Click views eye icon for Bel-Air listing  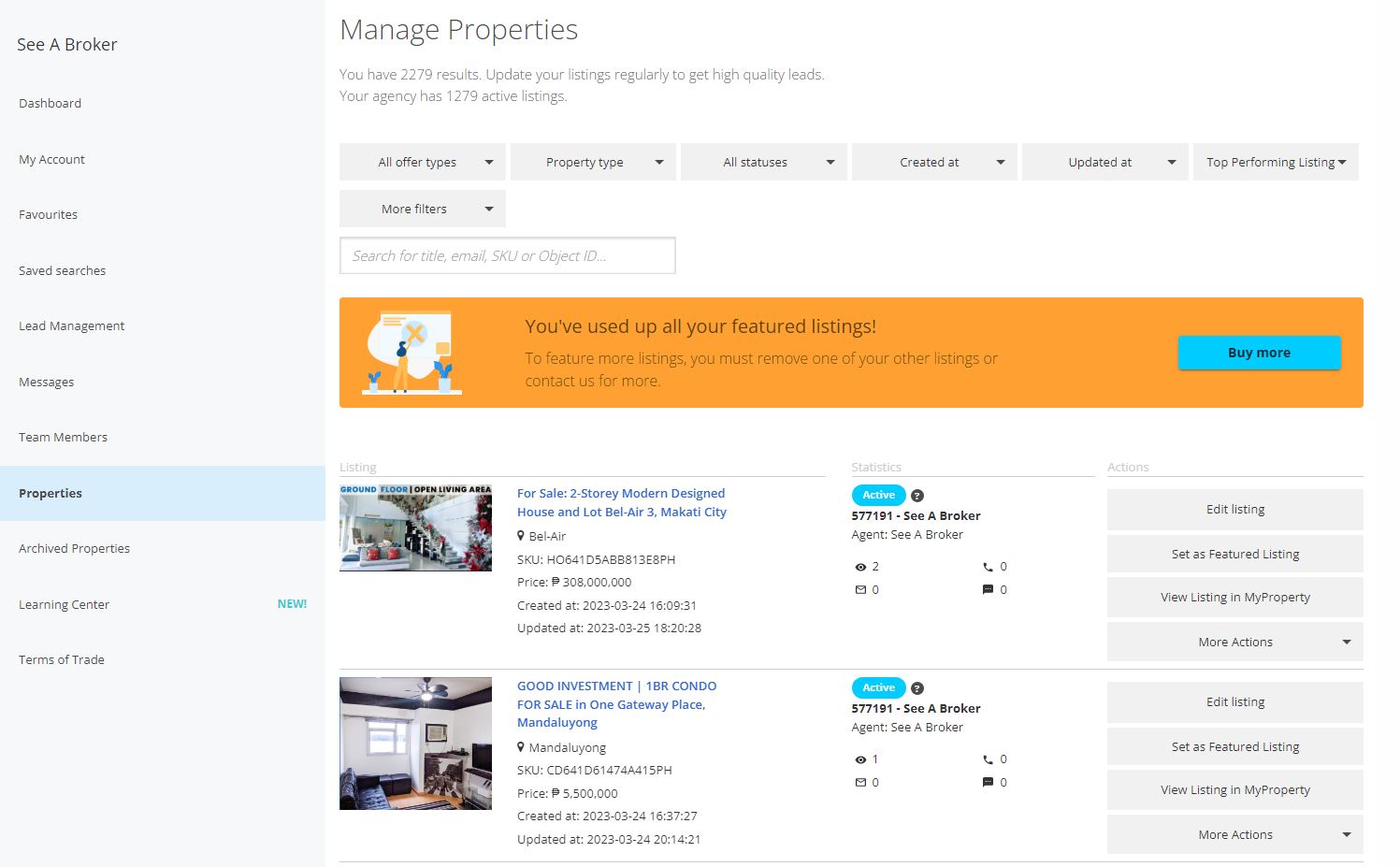(860, 567)
